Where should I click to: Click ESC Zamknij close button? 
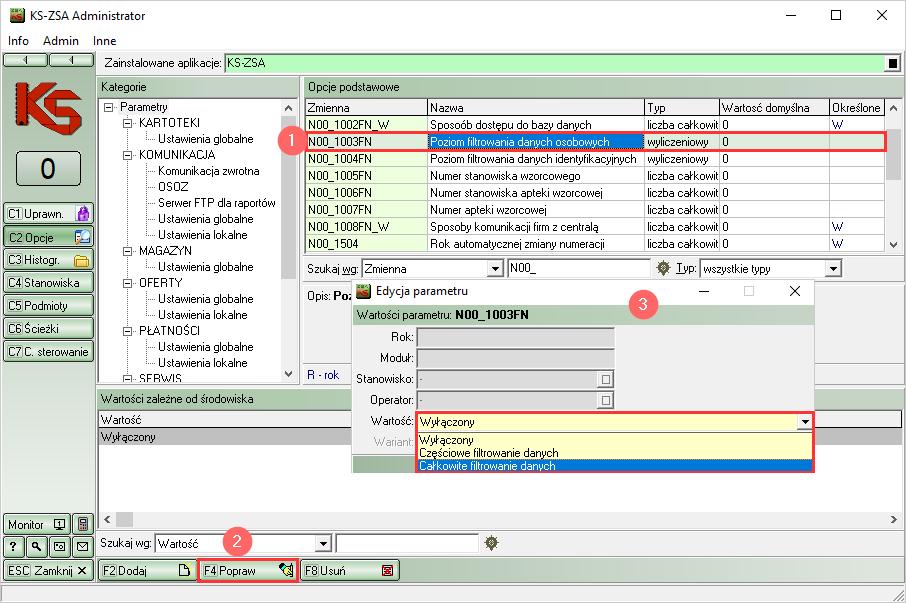[x=48, y=571]
